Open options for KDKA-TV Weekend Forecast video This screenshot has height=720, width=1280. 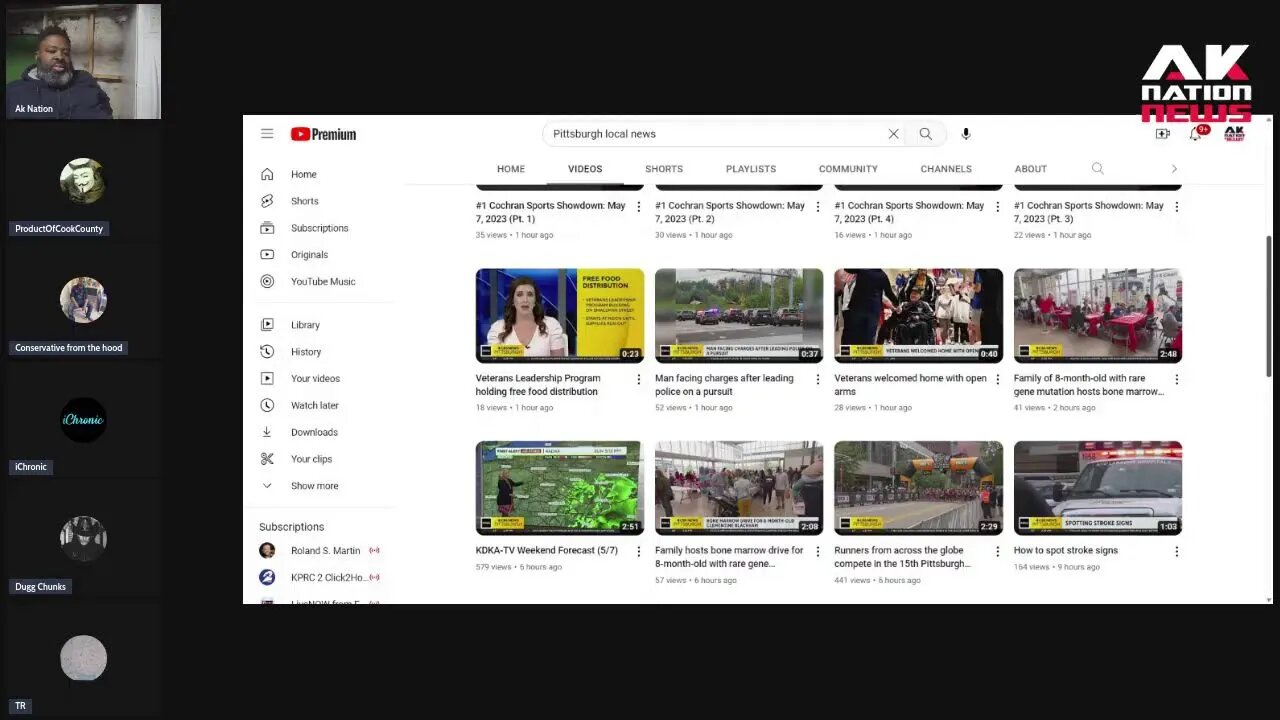(x=639, y=552)
